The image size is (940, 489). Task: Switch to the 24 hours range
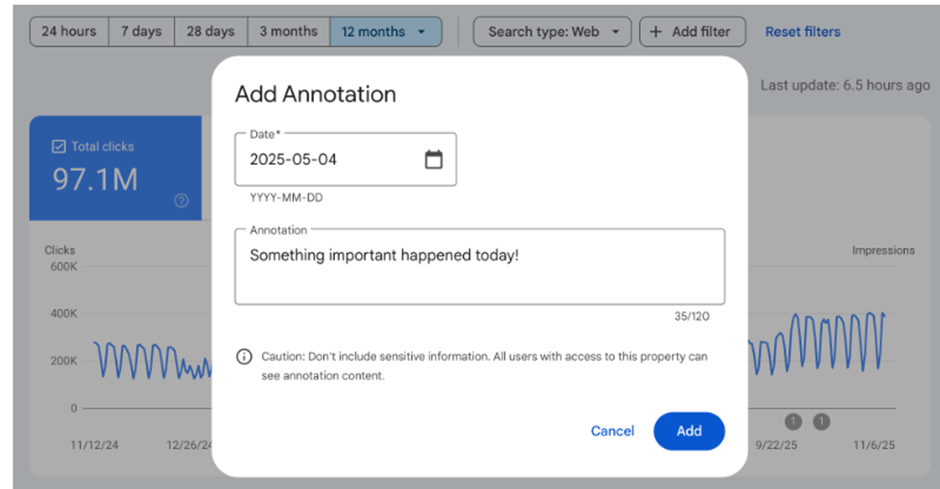pyautogui.click(x=68, y=32)
